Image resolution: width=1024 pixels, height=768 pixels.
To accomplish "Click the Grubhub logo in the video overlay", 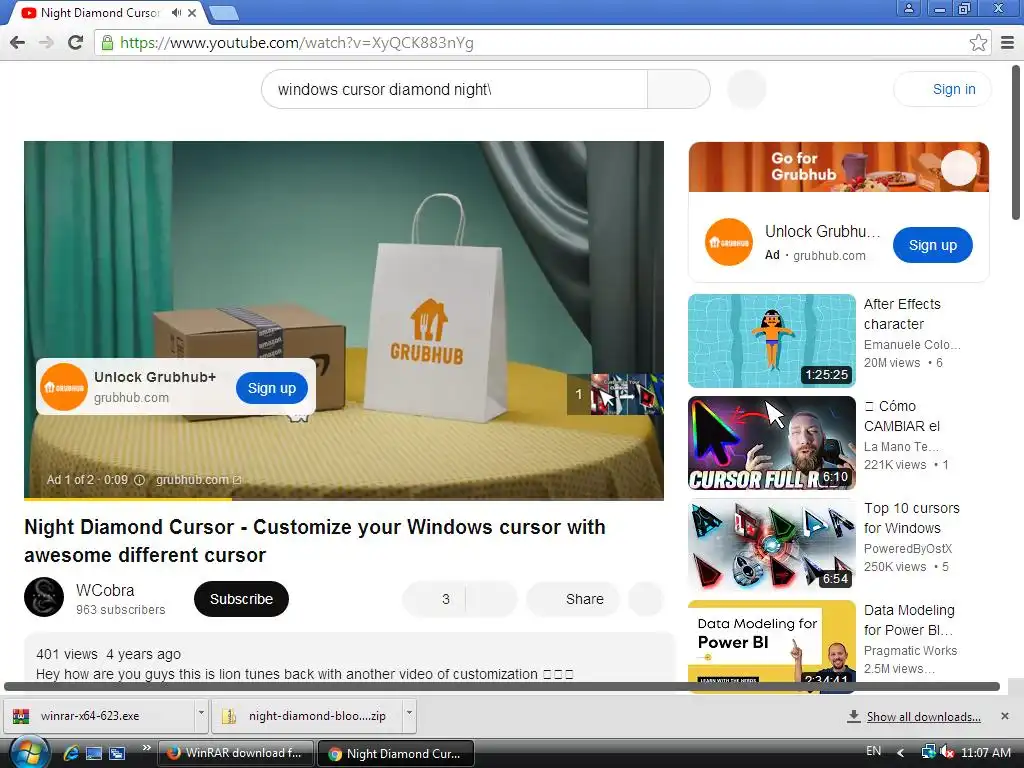I will click(x=64, y=387).
